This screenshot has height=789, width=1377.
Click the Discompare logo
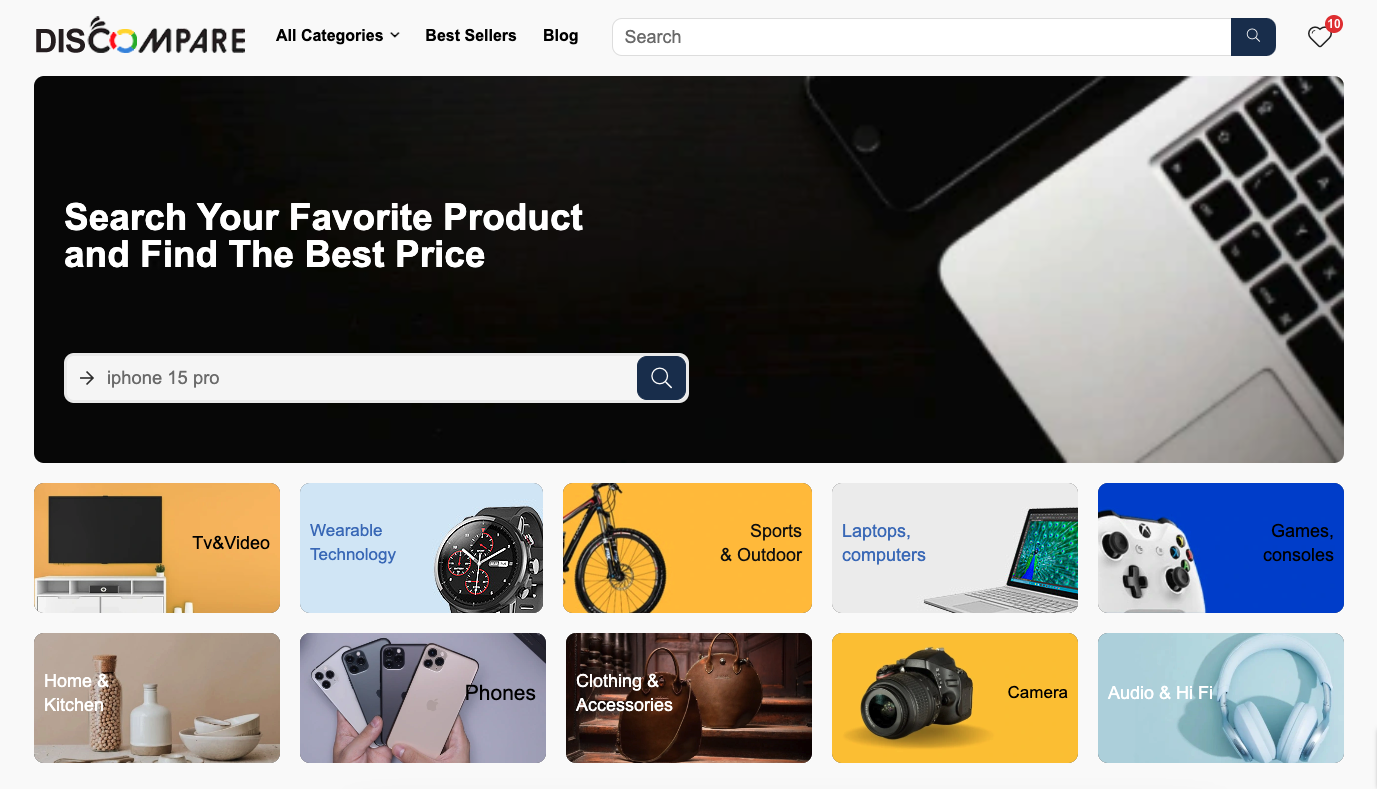coord(140,36)
